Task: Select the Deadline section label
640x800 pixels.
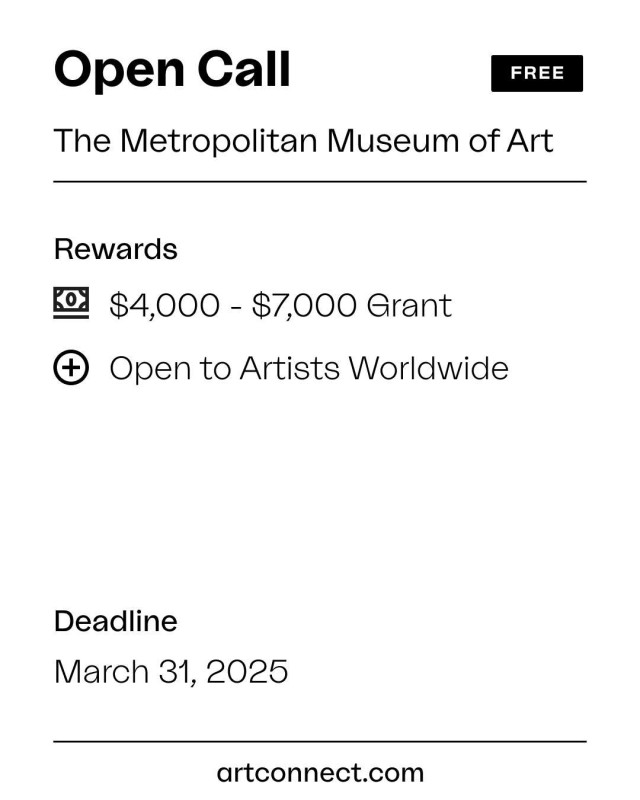Action: [x=116, y=621]
